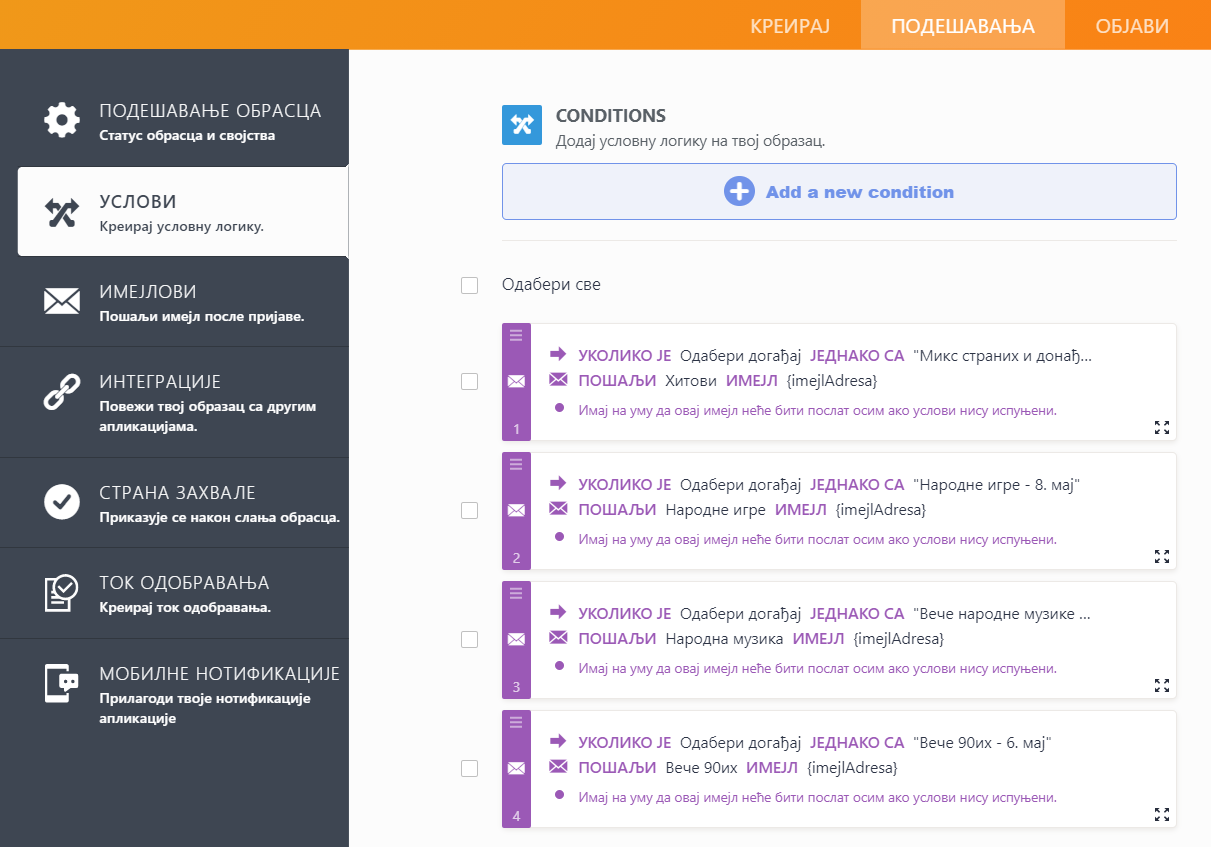
Task: Click the blue Conditions header icon
Action: point(522,125)
